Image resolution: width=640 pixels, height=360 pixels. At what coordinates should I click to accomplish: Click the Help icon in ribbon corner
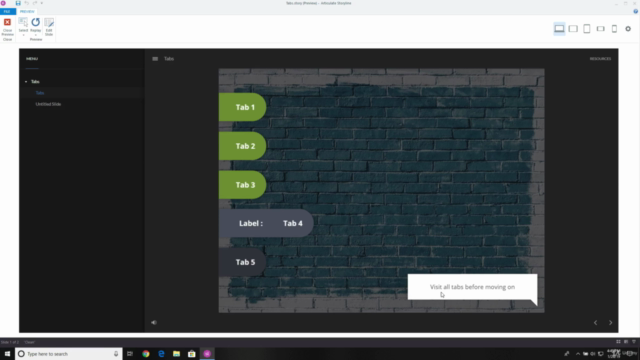coord(636,11)
